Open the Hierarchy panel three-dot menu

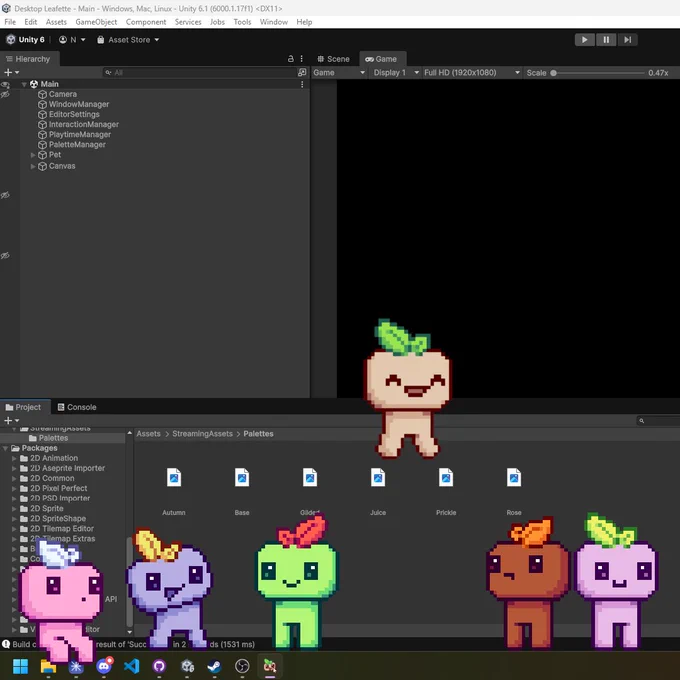pyautogui.click(x=301, y=59)
